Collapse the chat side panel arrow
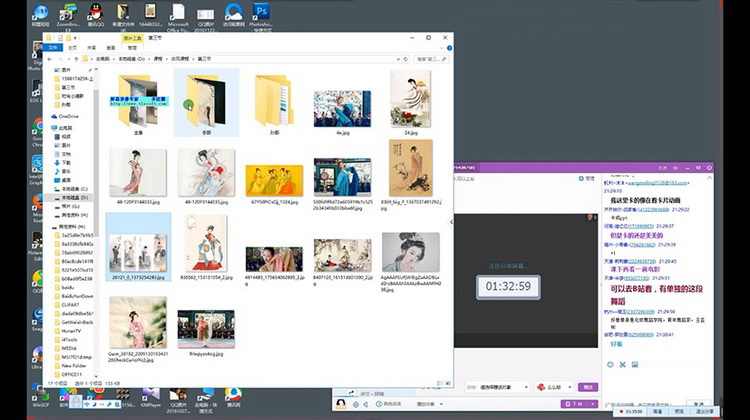This screenshot has width=750, height=420. point(452,221)
